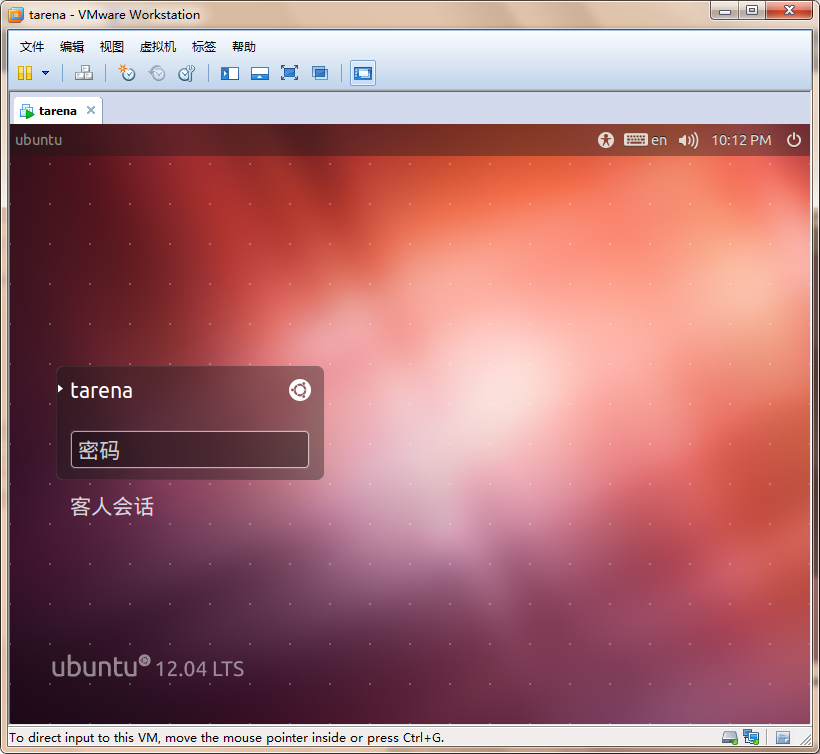Close the tarena tab
The width and height of the screenshot is (820, 754).
click(91, 110)
